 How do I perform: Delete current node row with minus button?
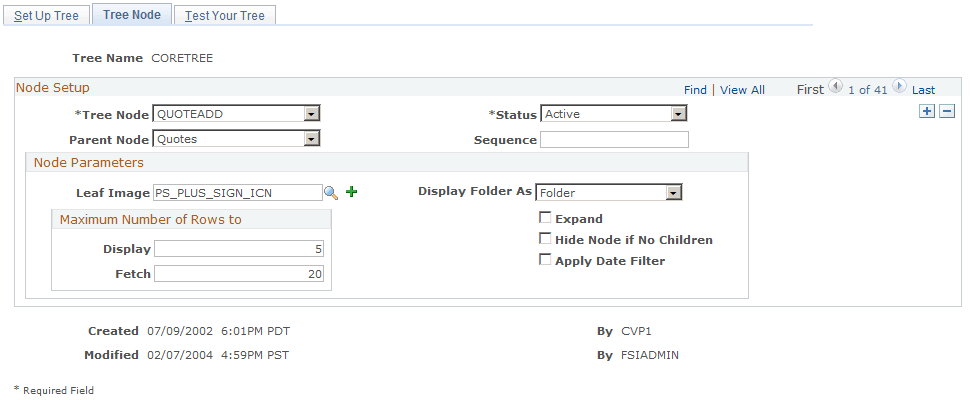(x=947, y=111)
